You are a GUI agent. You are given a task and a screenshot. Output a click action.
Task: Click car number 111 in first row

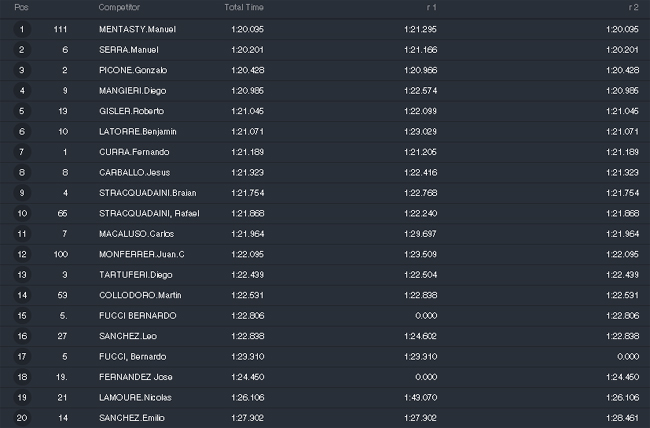click(60, 29)
